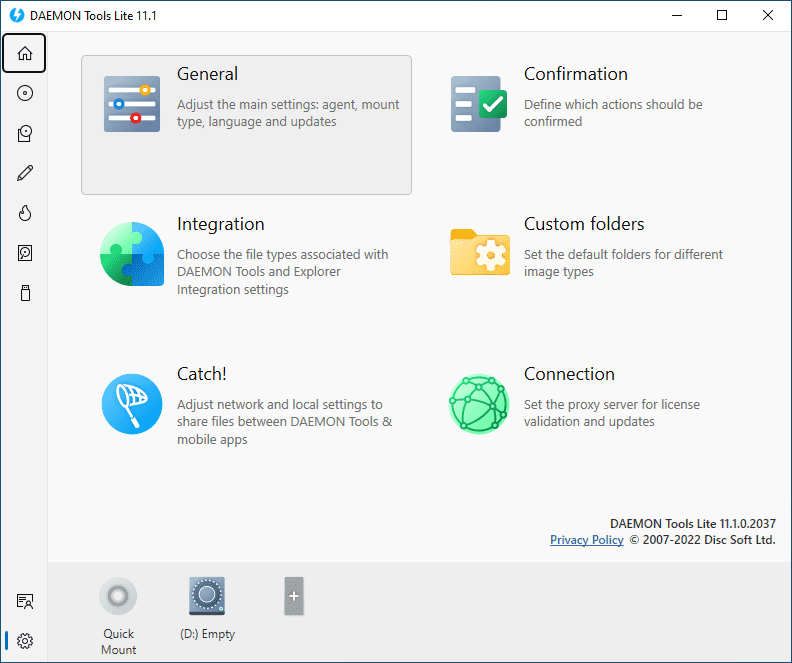Minimize the DAEMON Tools window

(x=677, y=15)
